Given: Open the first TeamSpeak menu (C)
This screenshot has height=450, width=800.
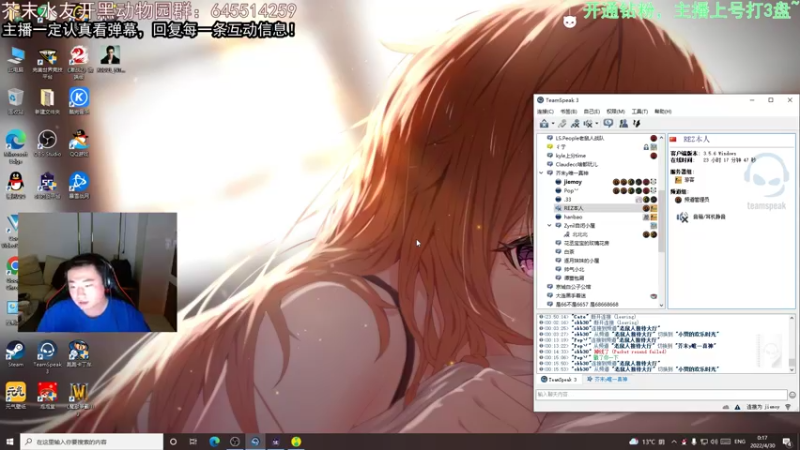Looking at the screenshot, I should pyautogui.click(x=545, y=111).
